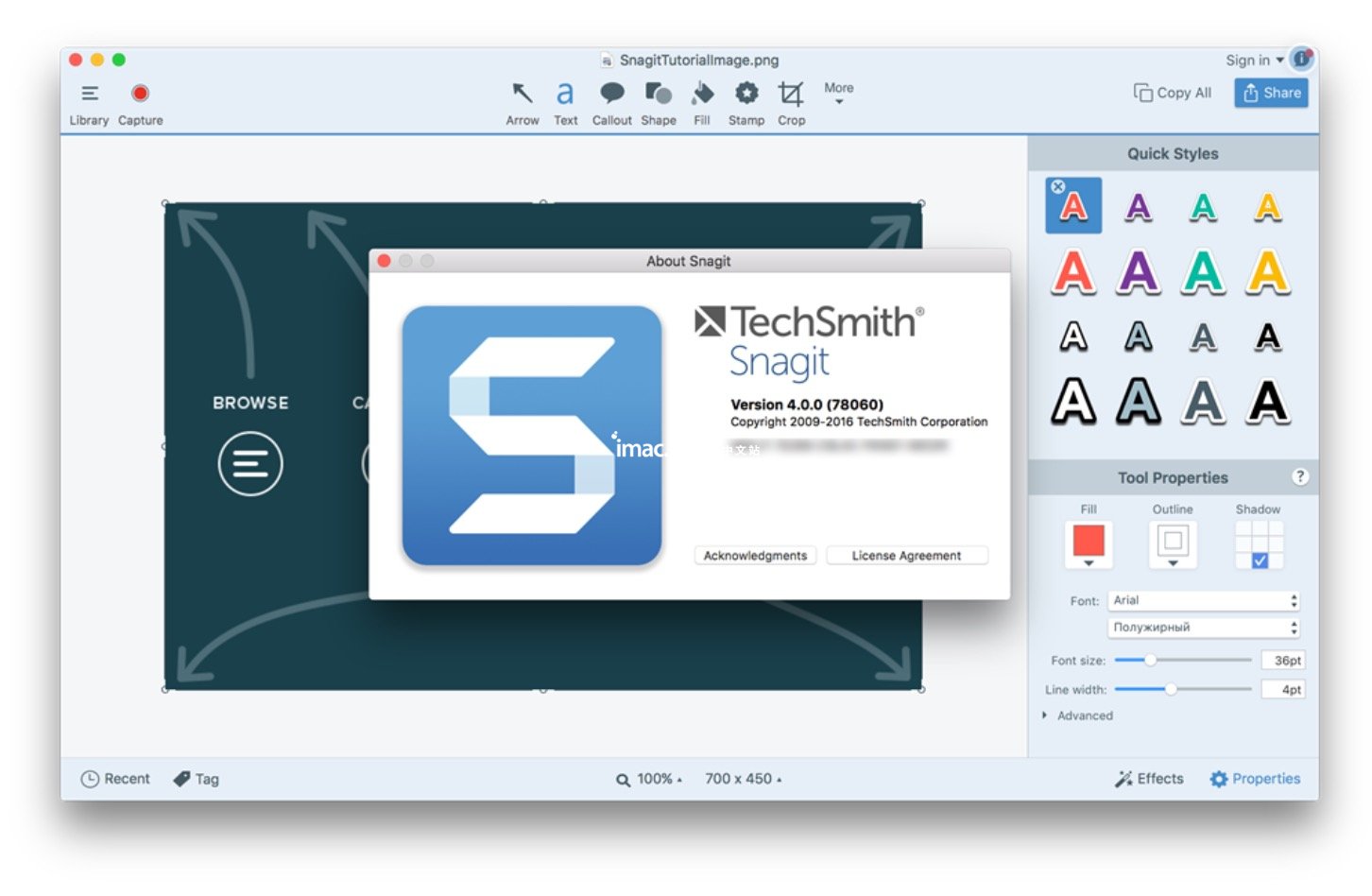This screenshot has width=1372, height=896.
Task: Close the About Snagit dialog
Action: [x=384, y=261]
